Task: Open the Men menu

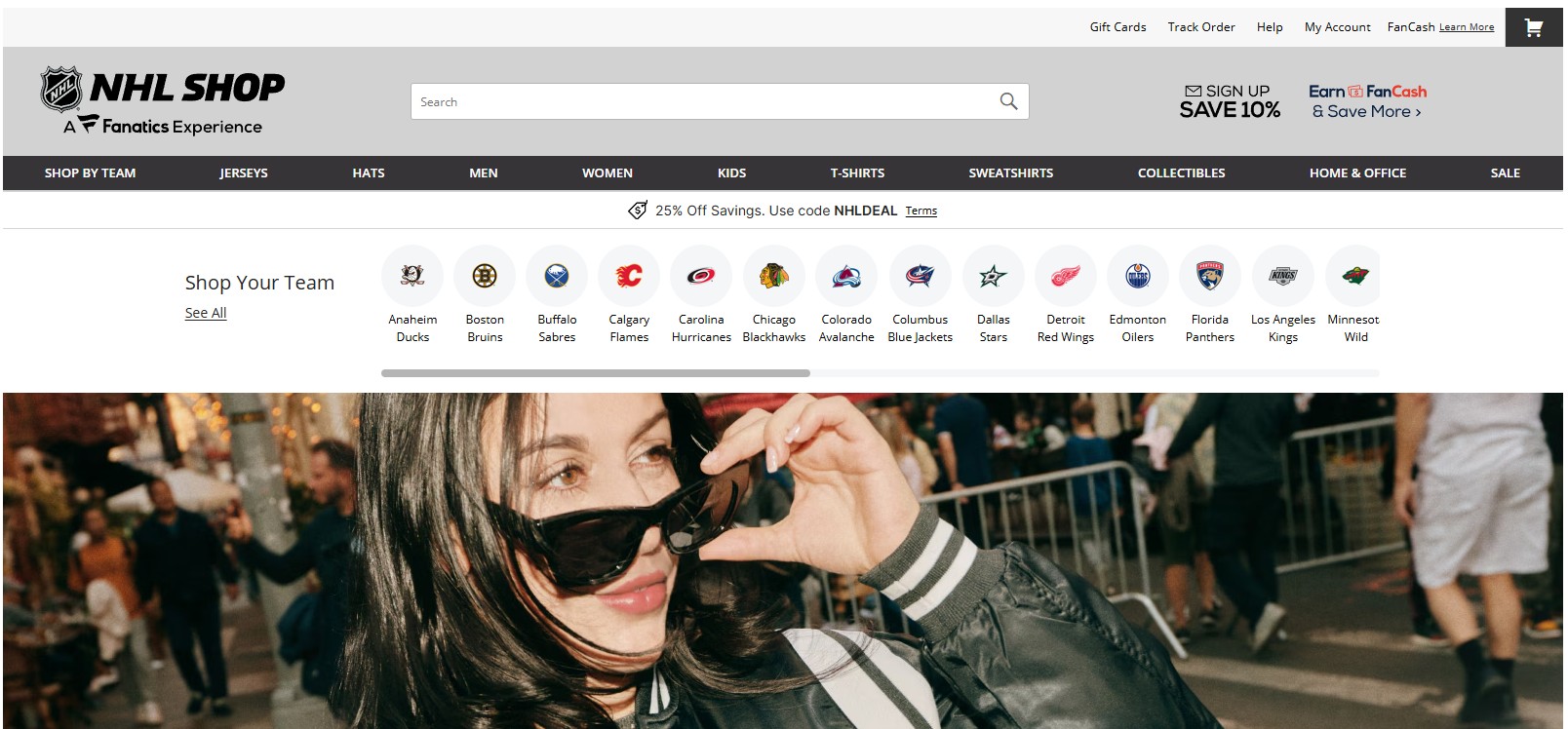Action: click(484, 173)
